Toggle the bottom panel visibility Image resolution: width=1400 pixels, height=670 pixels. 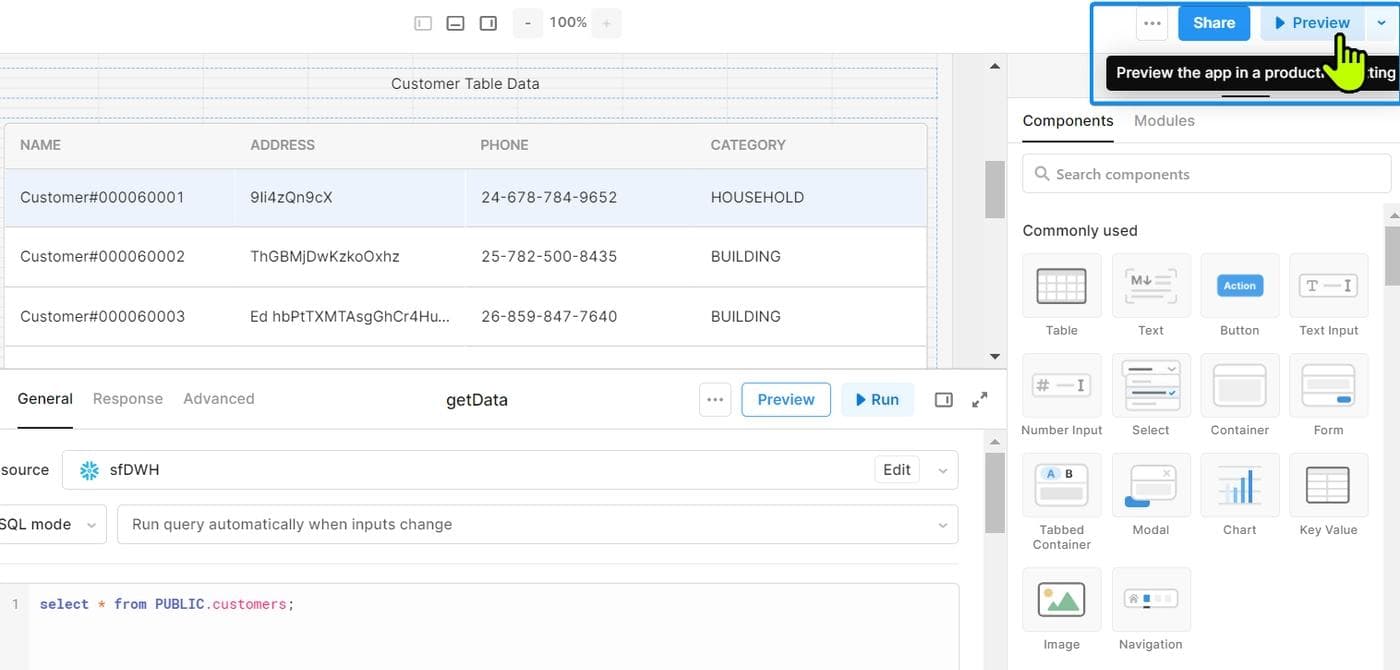pos(455,23)
